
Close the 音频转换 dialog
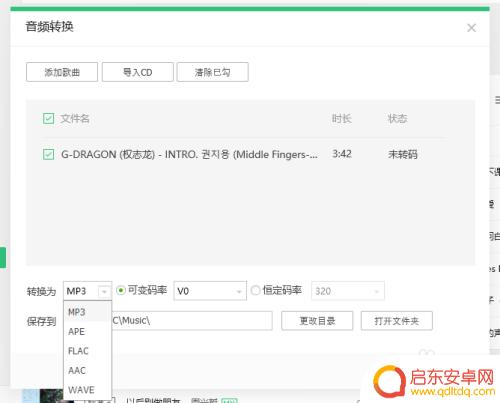coord(471,28)
